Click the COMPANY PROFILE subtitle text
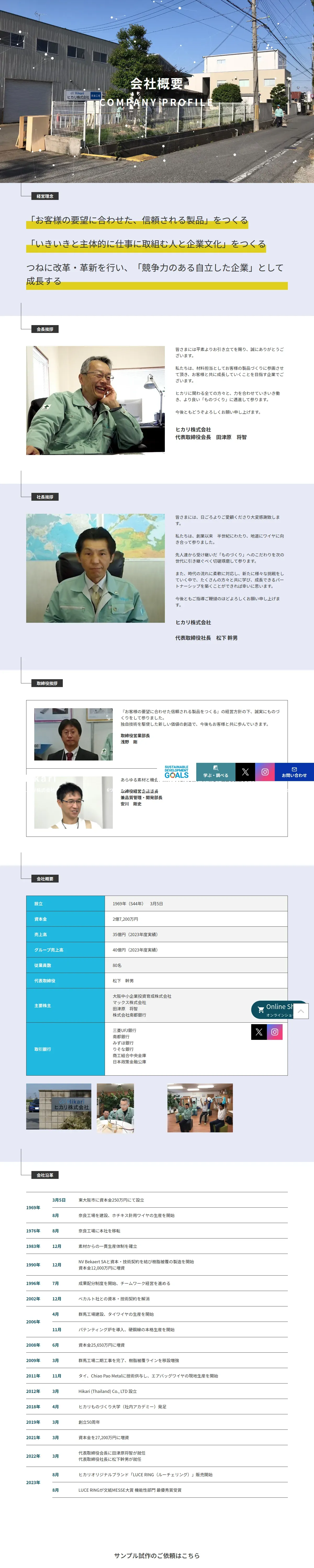Screen dimensions: 314x1568 pyautogui.click(x=157, y=102)
